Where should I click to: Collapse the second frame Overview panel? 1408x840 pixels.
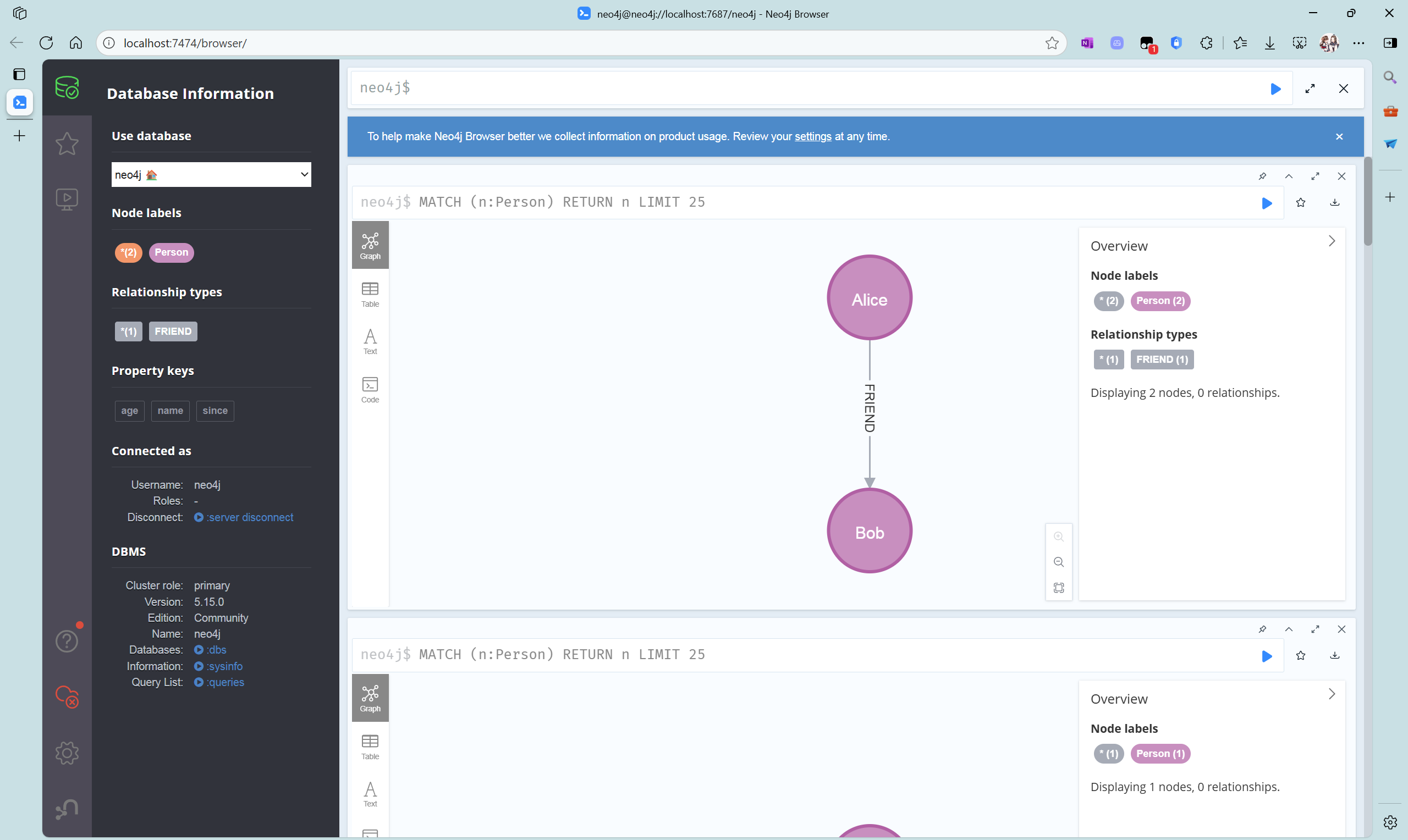click(x=1332, y=694)
